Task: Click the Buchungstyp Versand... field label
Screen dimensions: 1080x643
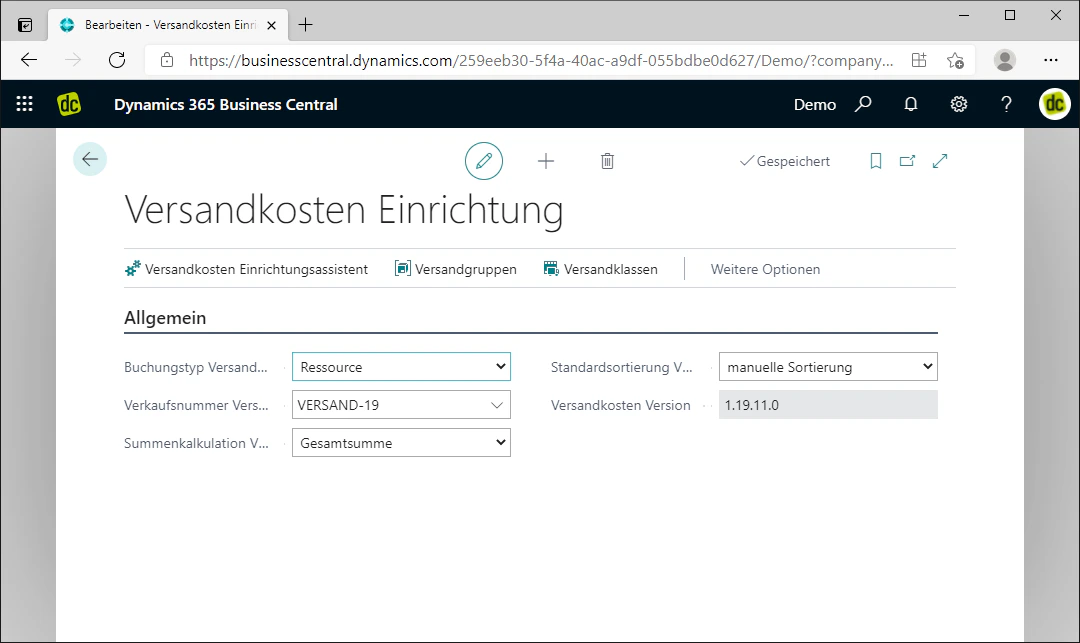Action: tap(196, 367)
